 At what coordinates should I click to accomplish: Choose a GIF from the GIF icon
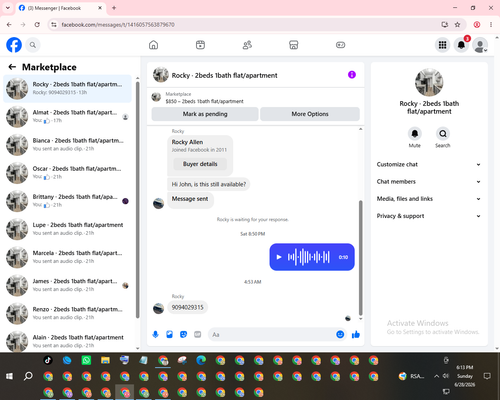point(198,334)
